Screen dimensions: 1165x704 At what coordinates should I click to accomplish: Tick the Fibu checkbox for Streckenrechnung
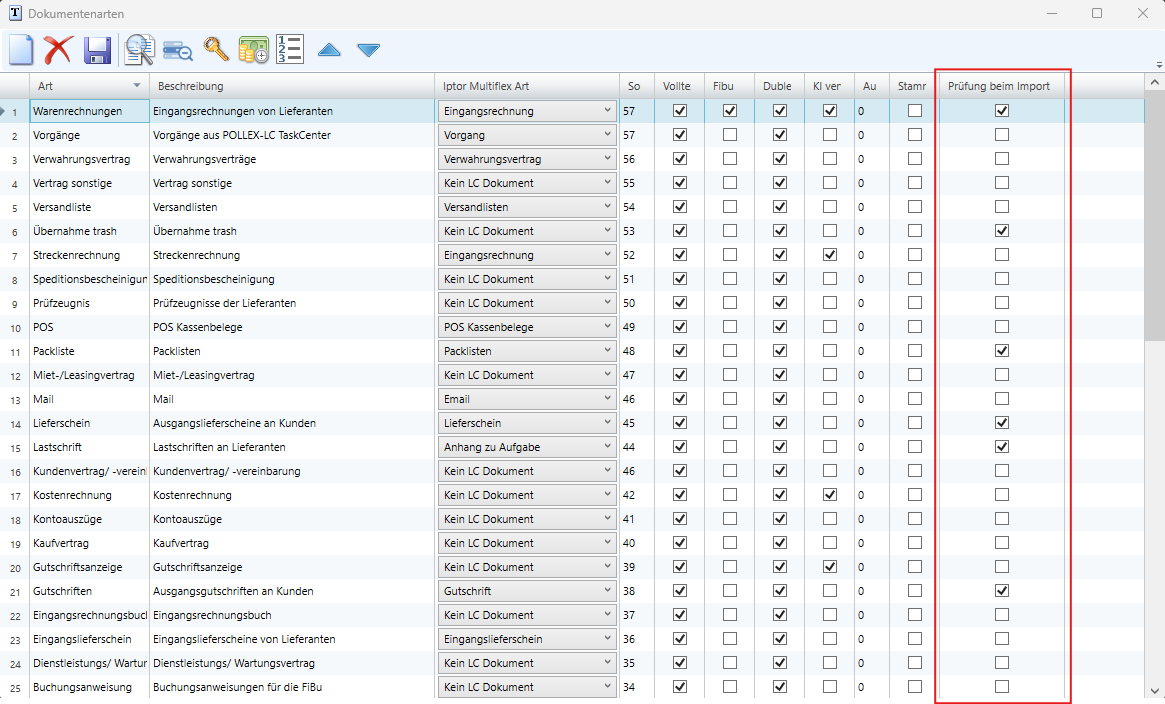point(730,255)
